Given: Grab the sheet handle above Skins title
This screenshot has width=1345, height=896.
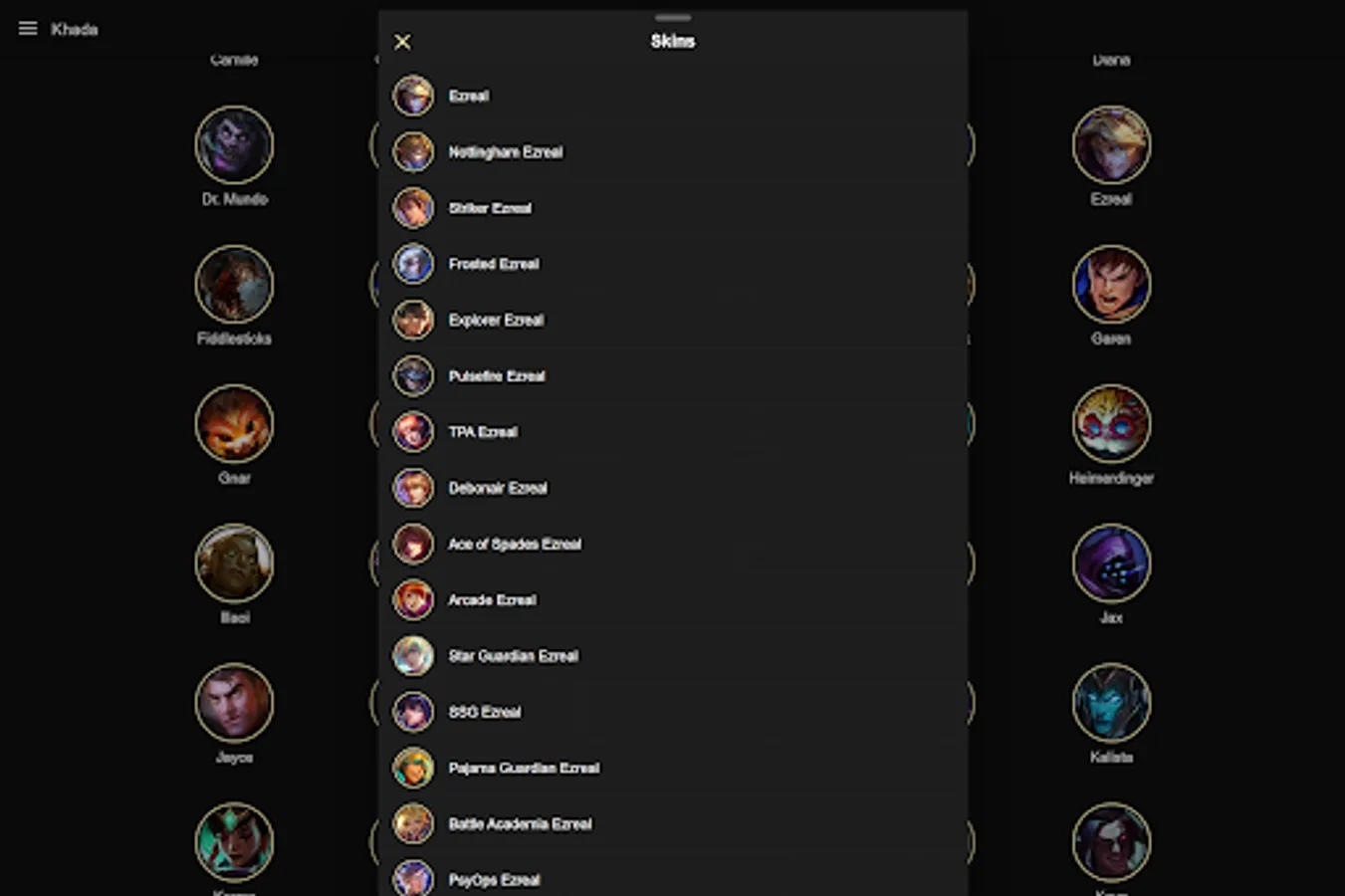Looking at the screenshot, I should click(673, 18).
